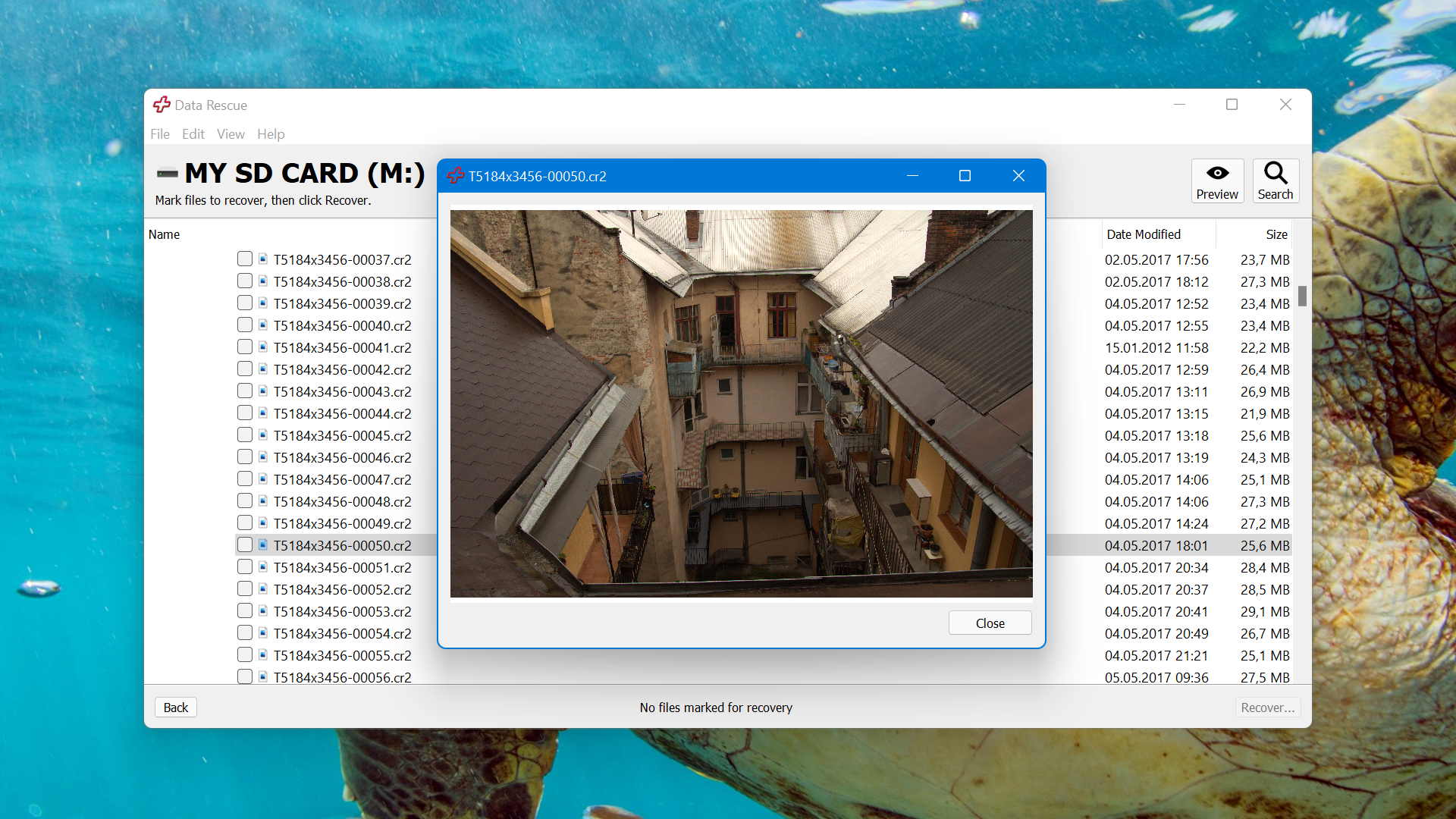Click the Data Rescue app logo
1456x819 pixels.
[x=162, y=105]
